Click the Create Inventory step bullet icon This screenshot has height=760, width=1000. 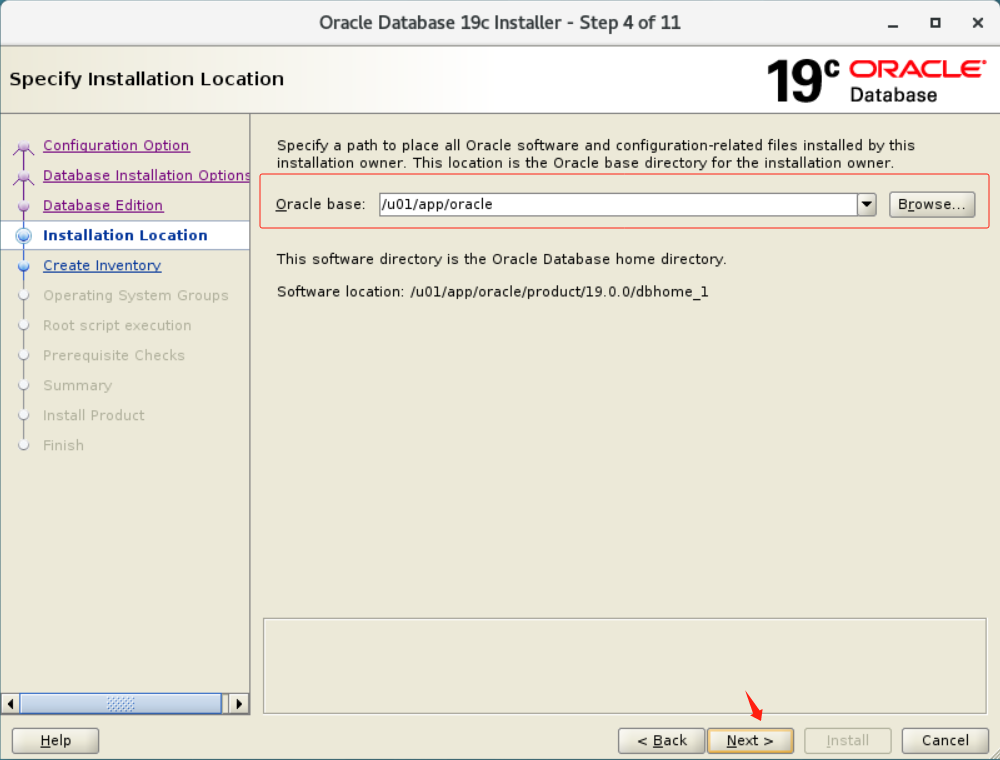point(24,265)
